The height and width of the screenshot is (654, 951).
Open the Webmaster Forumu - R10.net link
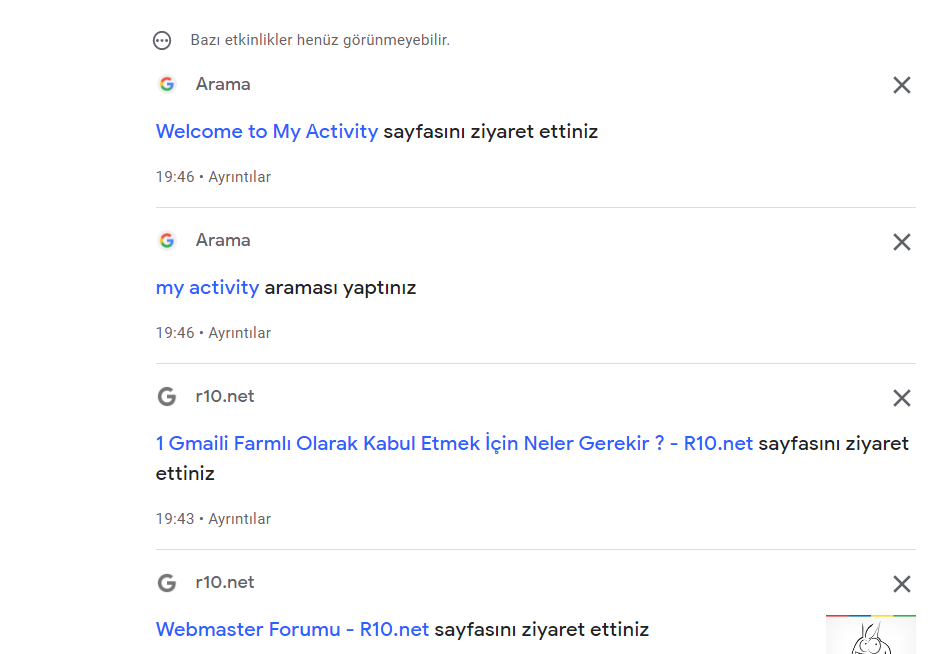click(x=292, y=630)
